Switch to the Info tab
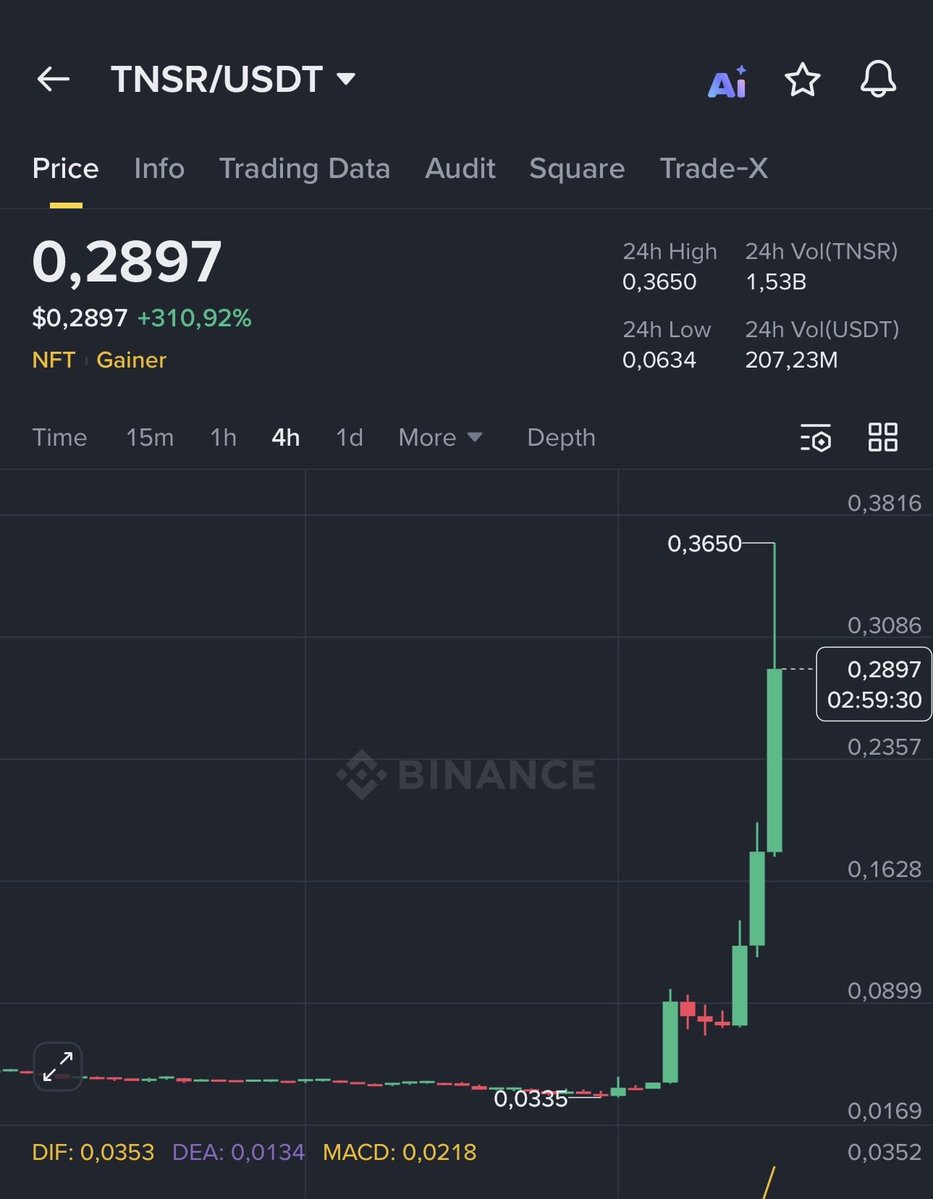933x1199 pixels. 159,168
